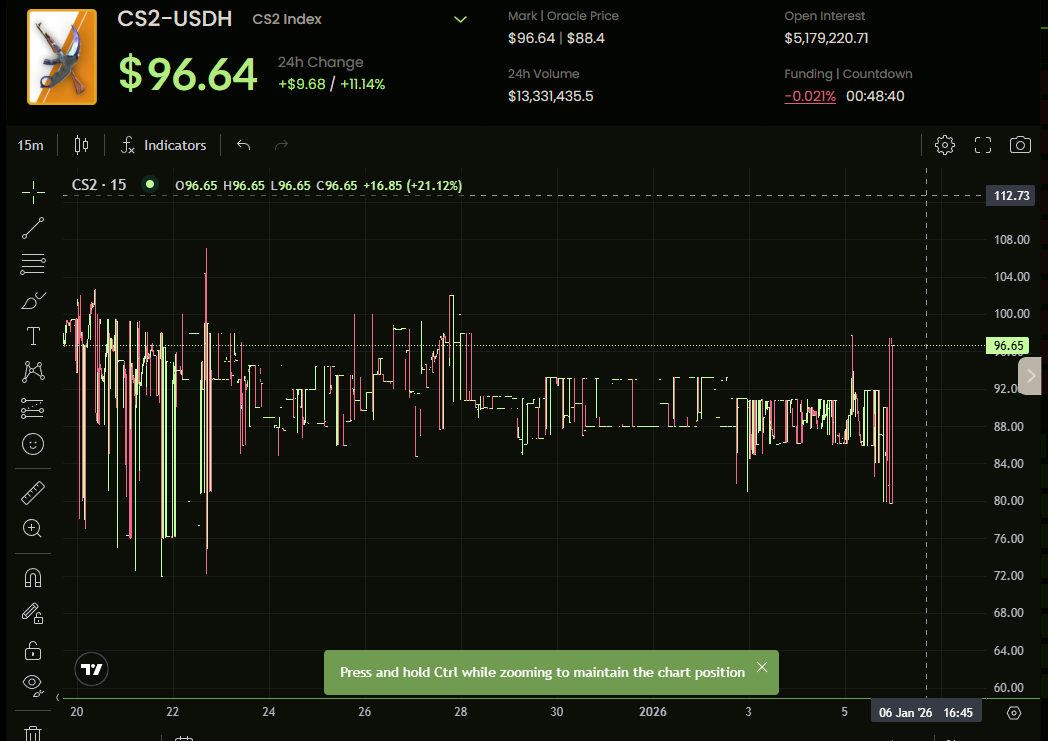This screenshot has width=1048, height=741.
Task: Toggle stay in drawing mode pencil-lock
Action: coord(33,613)
